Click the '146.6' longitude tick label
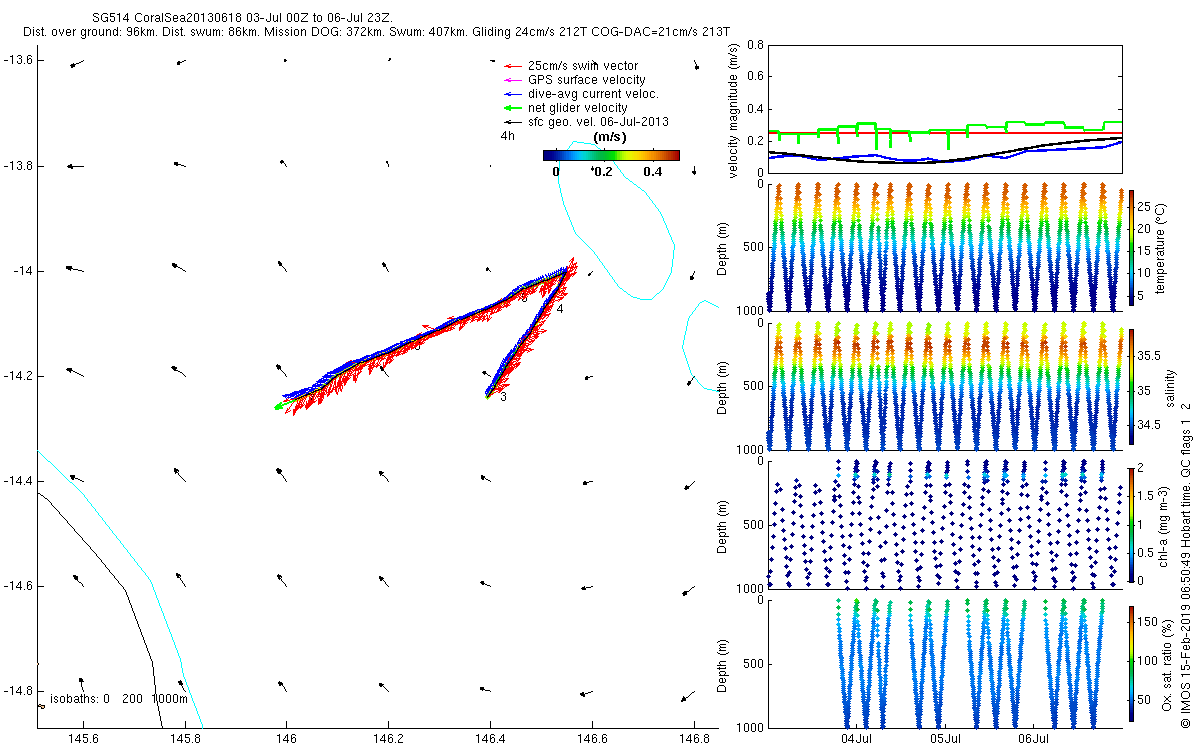 coord(592,739)
